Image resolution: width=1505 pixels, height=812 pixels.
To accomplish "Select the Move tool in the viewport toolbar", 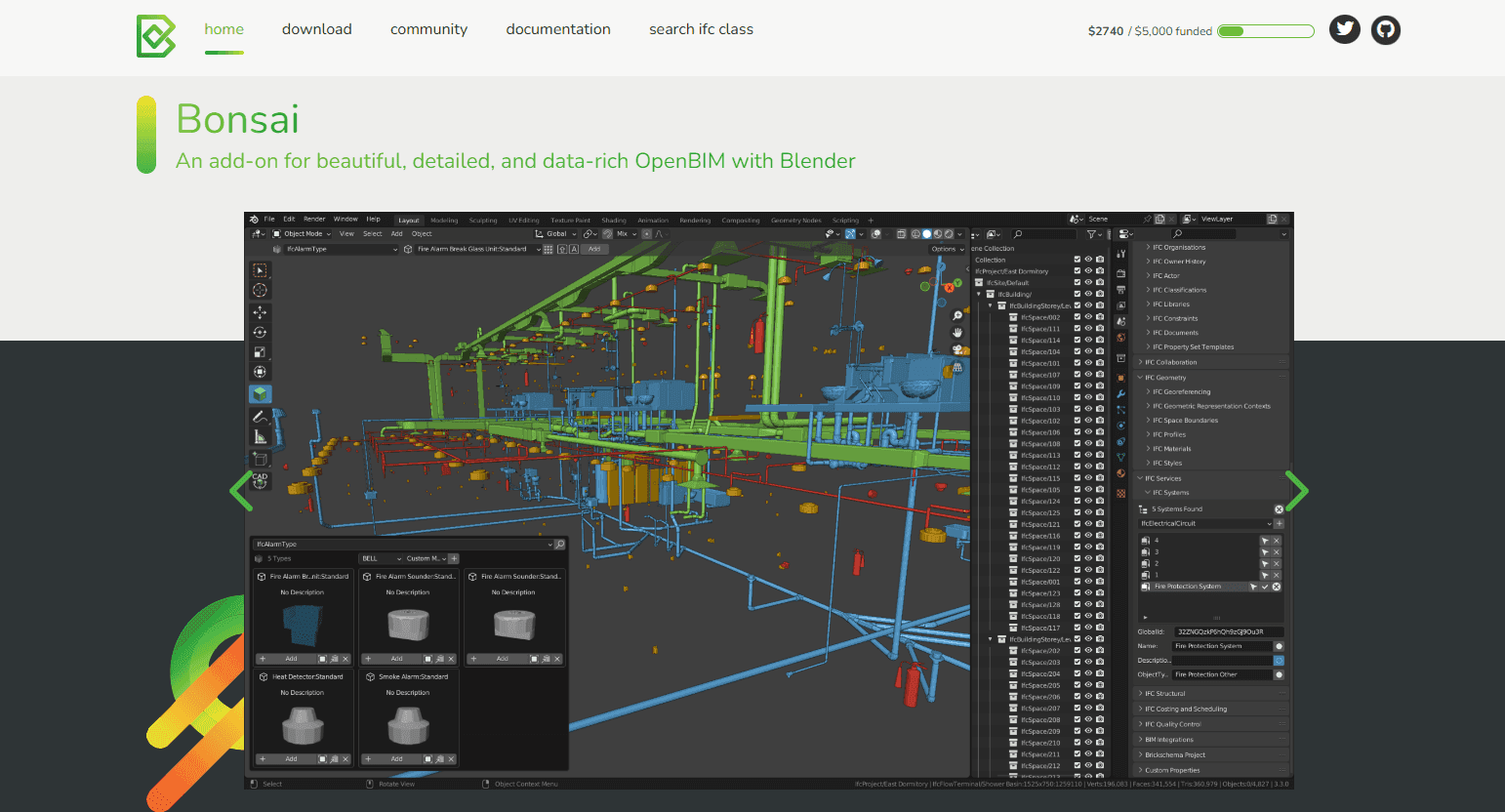I will pos(261,311).
